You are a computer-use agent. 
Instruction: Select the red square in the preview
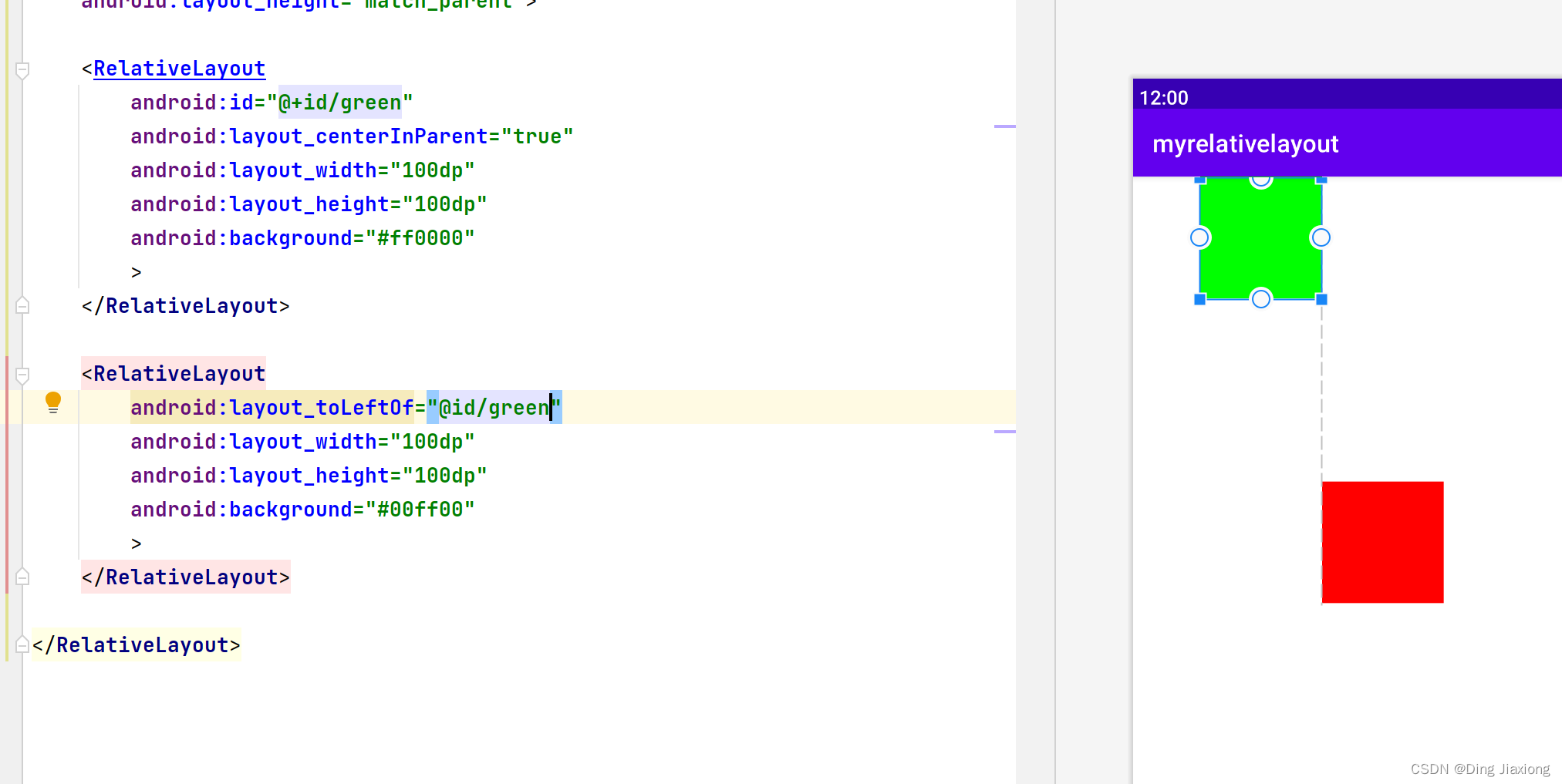click(x=1382, y=543)
